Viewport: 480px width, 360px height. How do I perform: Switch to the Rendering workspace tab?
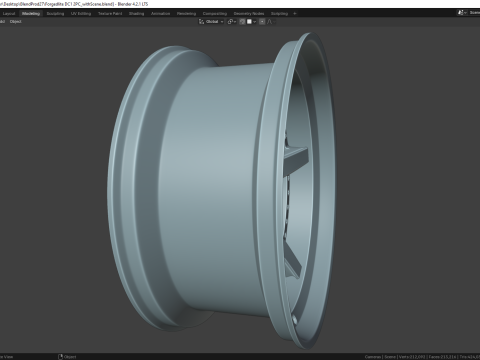click(187, 14)
